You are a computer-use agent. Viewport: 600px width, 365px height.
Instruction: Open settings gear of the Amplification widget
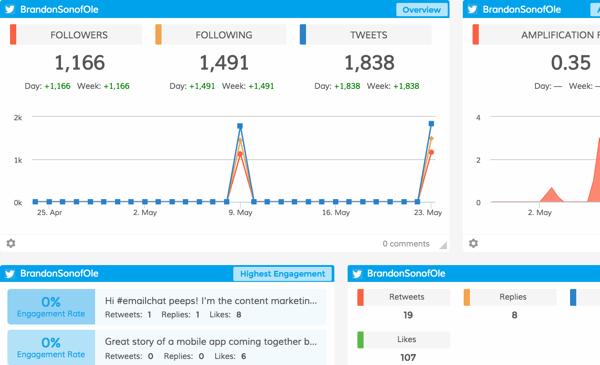[473, 243]
